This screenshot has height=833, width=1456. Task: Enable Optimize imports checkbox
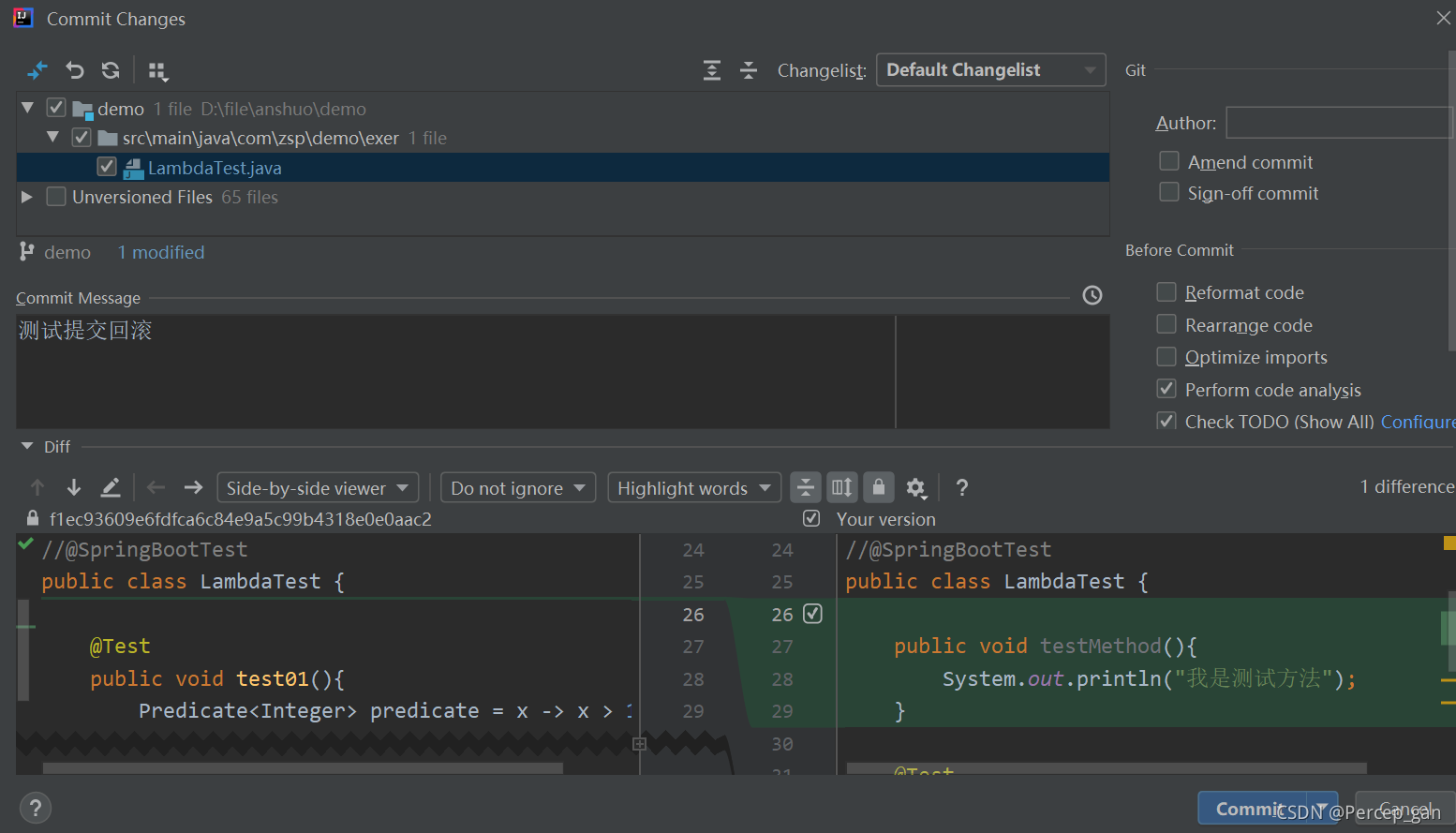[1166, 356]
